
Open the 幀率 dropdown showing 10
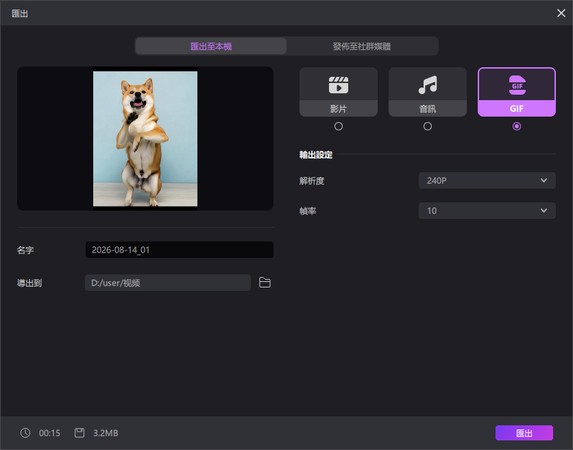(x=487, y=211)
